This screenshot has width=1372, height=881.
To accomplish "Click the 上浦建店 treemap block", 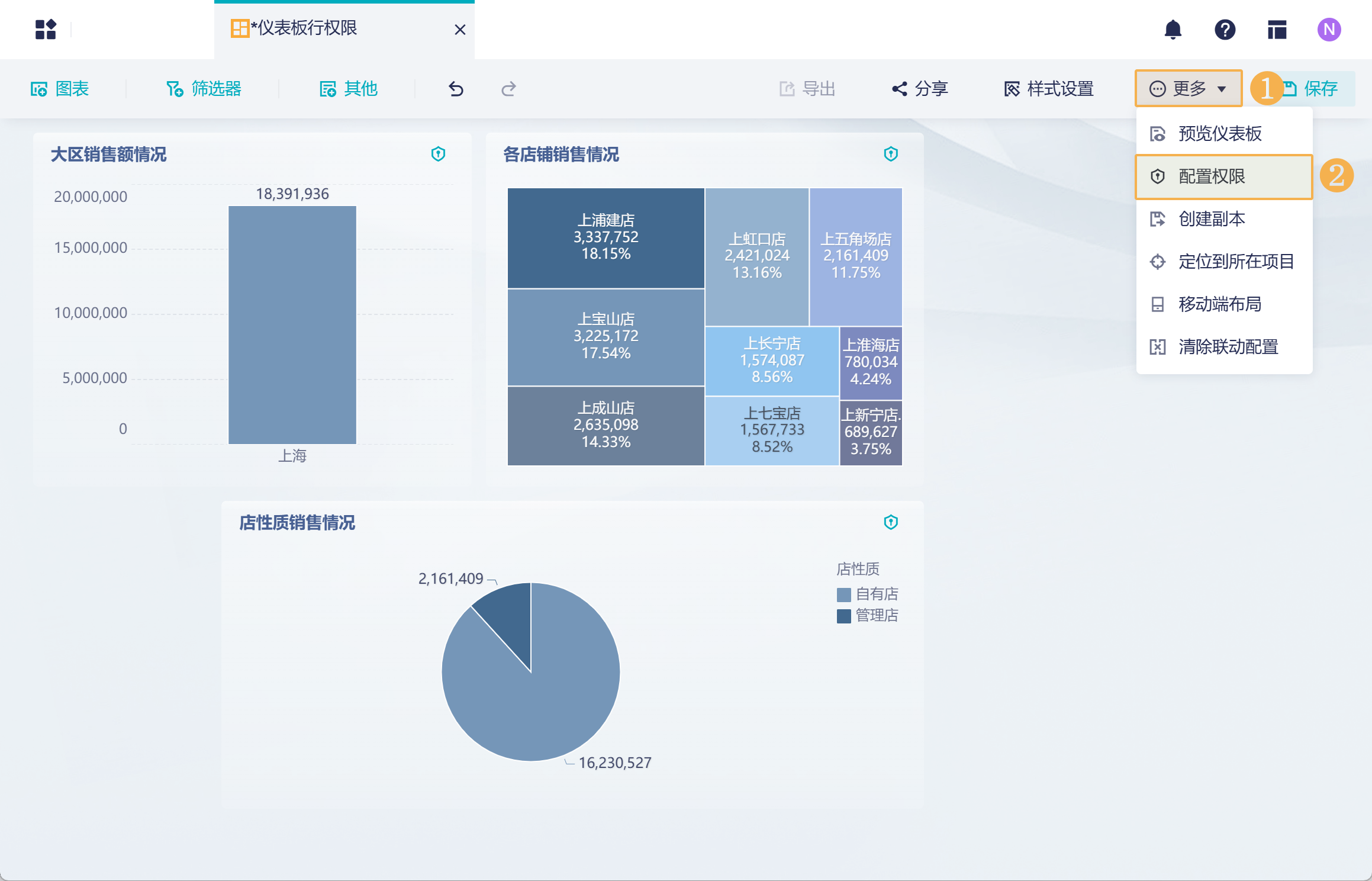I will click(x=606, y=238).
